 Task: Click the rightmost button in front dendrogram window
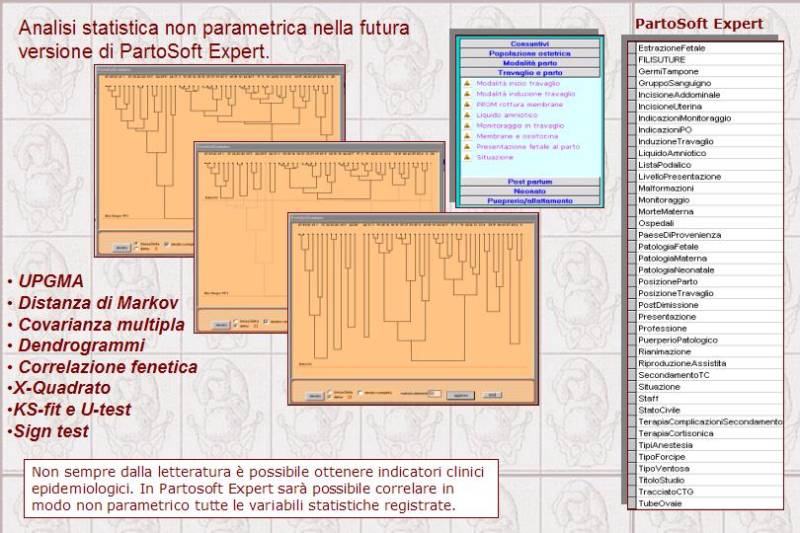(x=492, y=395)
